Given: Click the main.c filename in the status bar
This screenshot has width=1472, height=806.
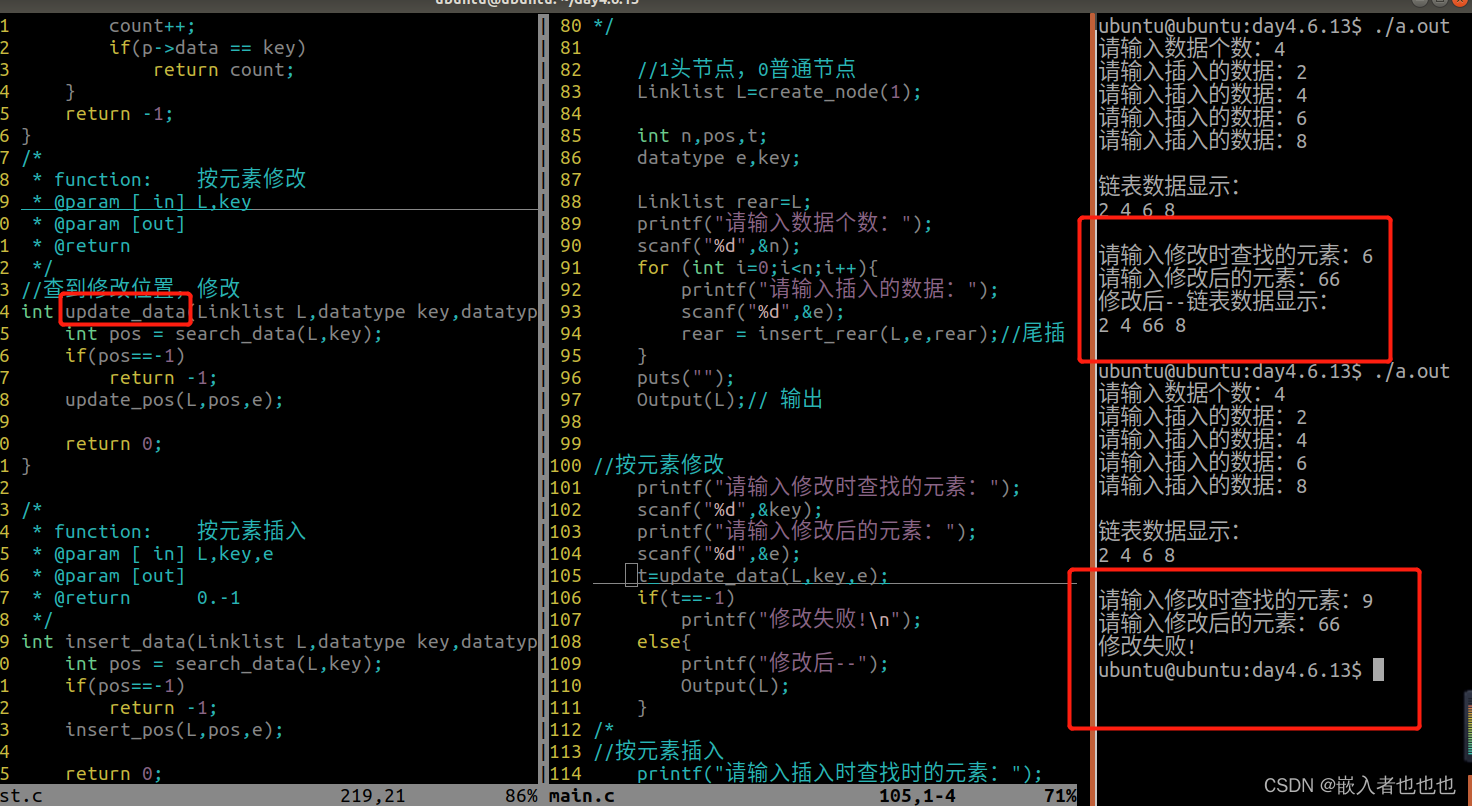Looking at the screenshot, I should (x=581, y=795).
